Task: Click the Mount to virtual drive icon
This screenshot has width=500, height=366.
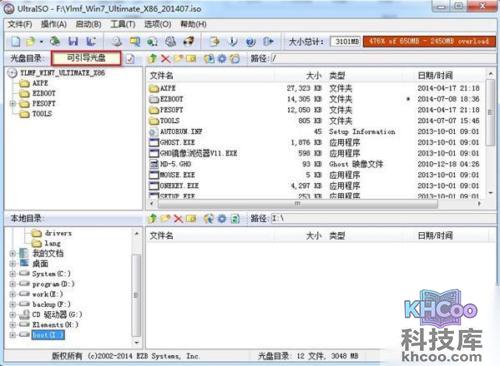Action: click(x=171, y=42)
